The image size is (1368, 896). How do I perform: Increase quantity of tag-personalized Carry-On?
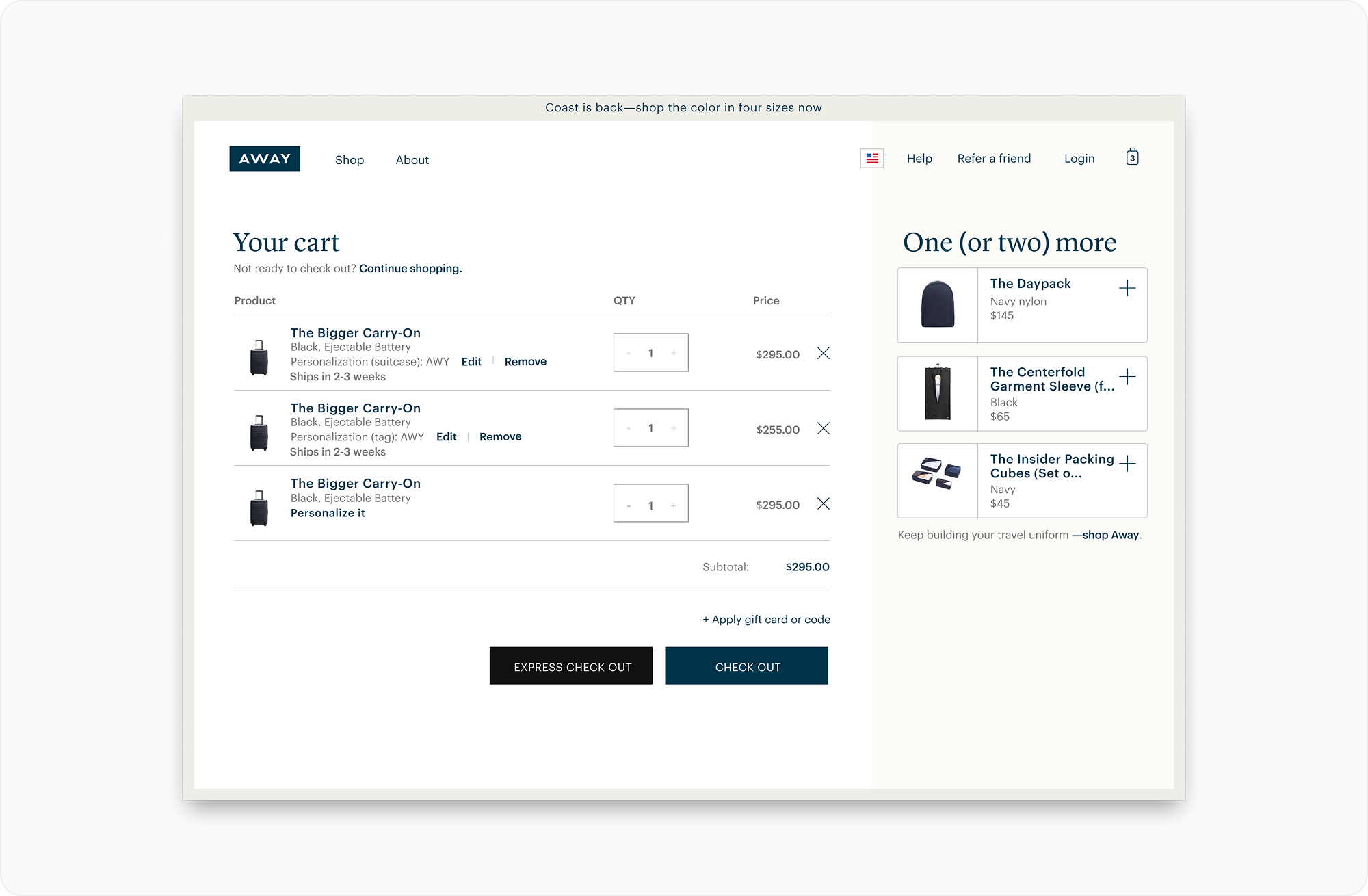pyautogui.click(x=674, y=428)
